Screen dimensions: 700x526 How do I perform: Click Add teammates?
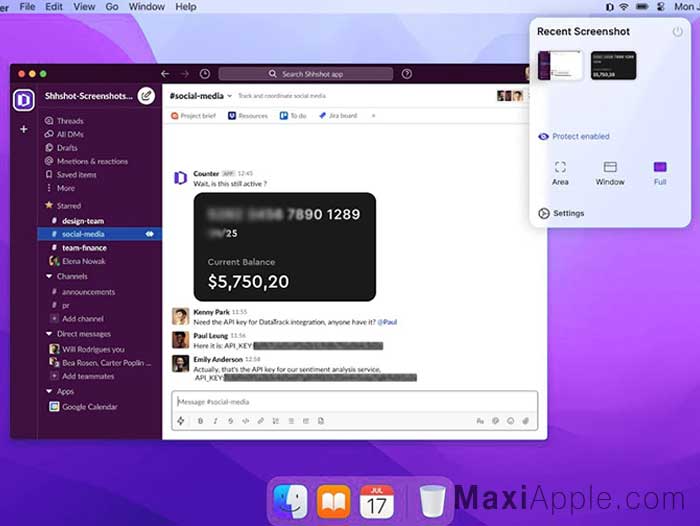[x=83, y=376]
